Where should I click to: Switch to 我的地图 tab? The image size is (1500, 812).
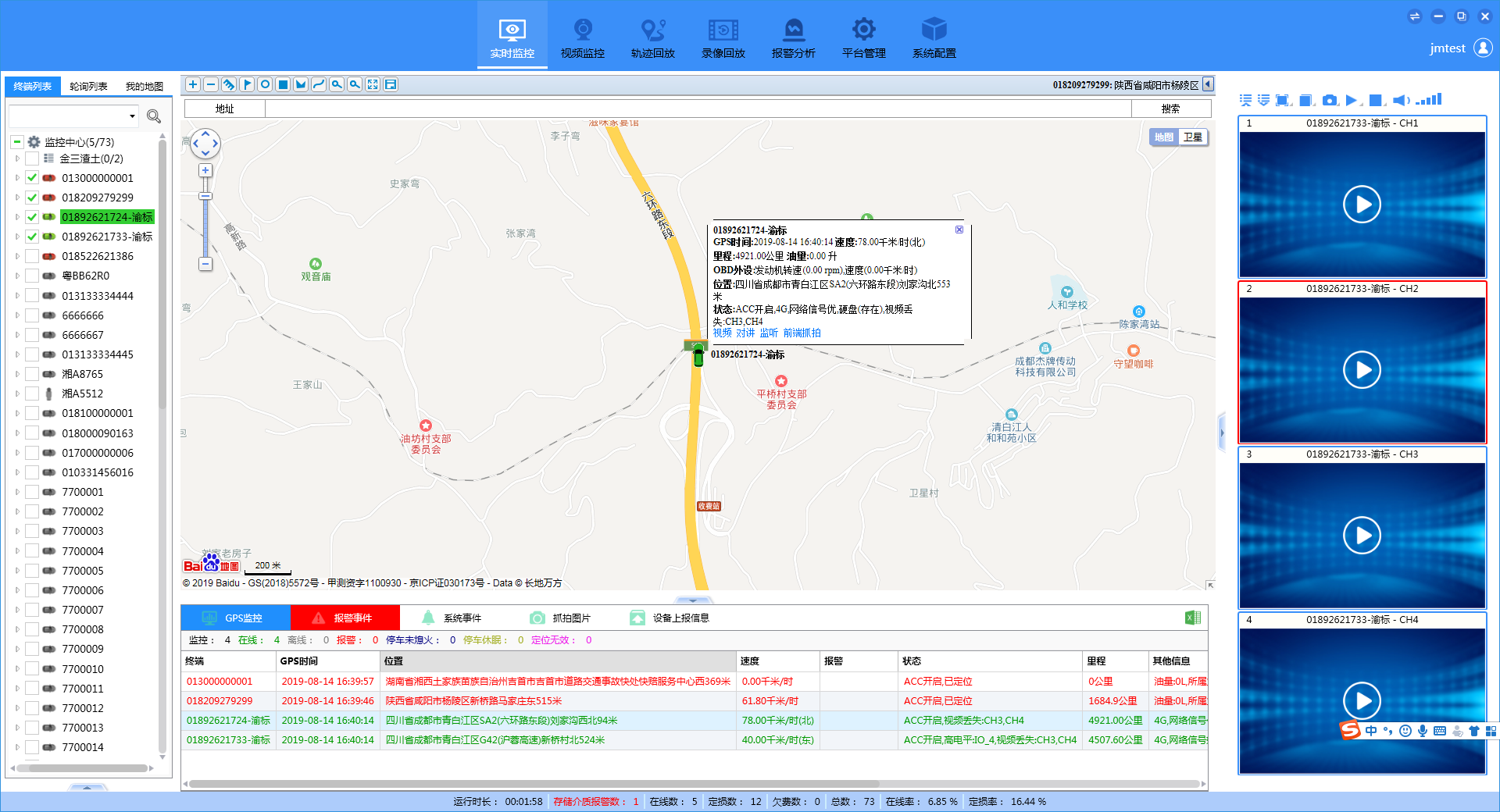(x=145, y=86)
